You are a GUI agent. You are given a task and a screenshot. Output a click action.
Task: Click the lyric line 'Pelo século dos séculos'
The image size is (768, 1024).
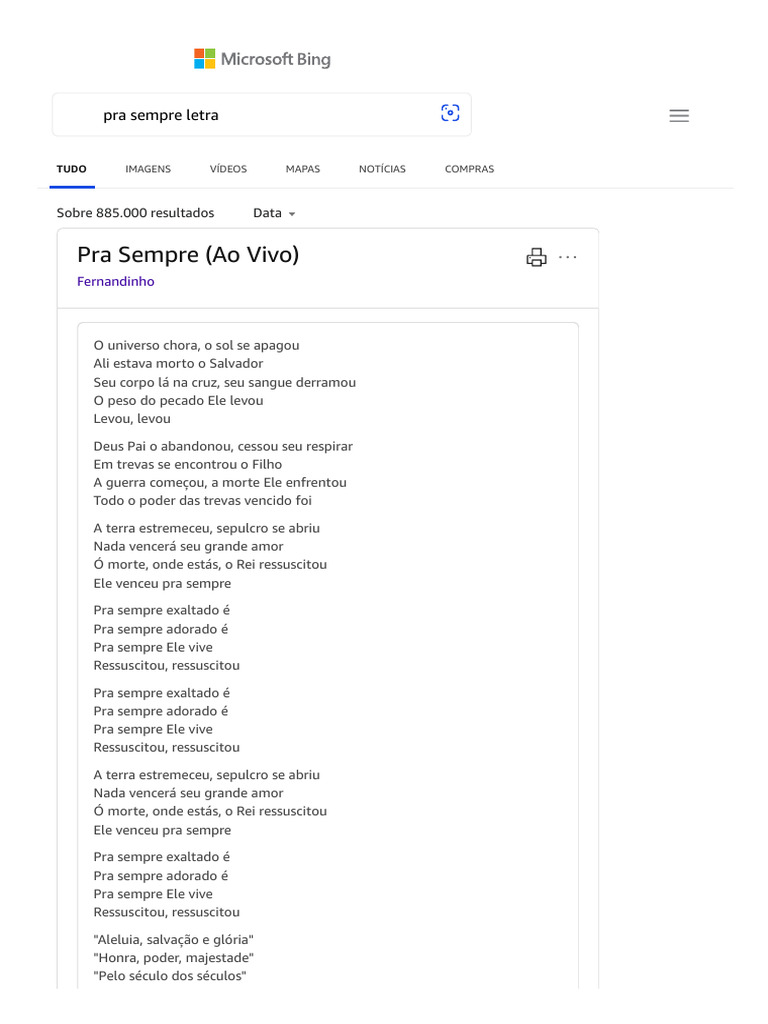(170, 975)
